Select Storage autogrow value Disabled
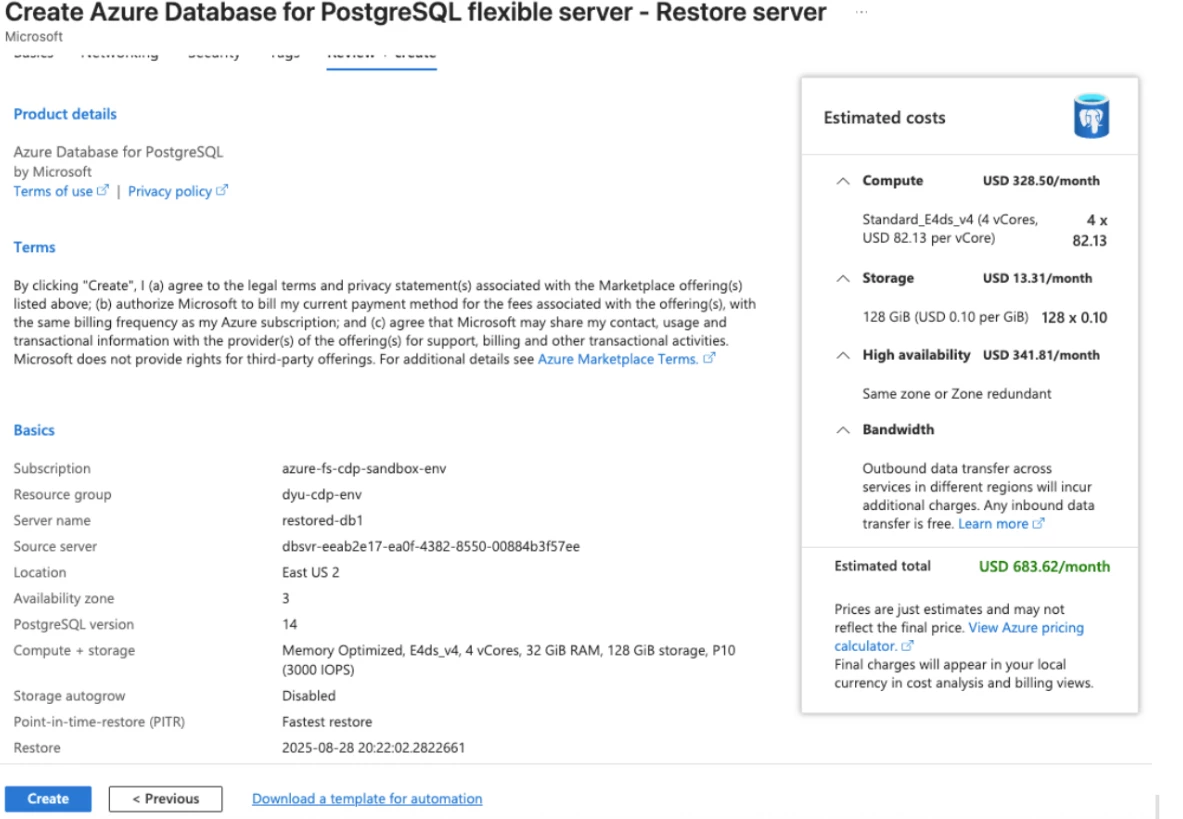 309,695
